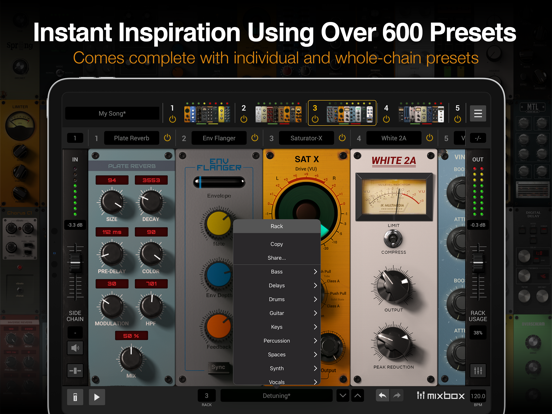Expand the Bass preset category
552x414 pixels.
277,271
